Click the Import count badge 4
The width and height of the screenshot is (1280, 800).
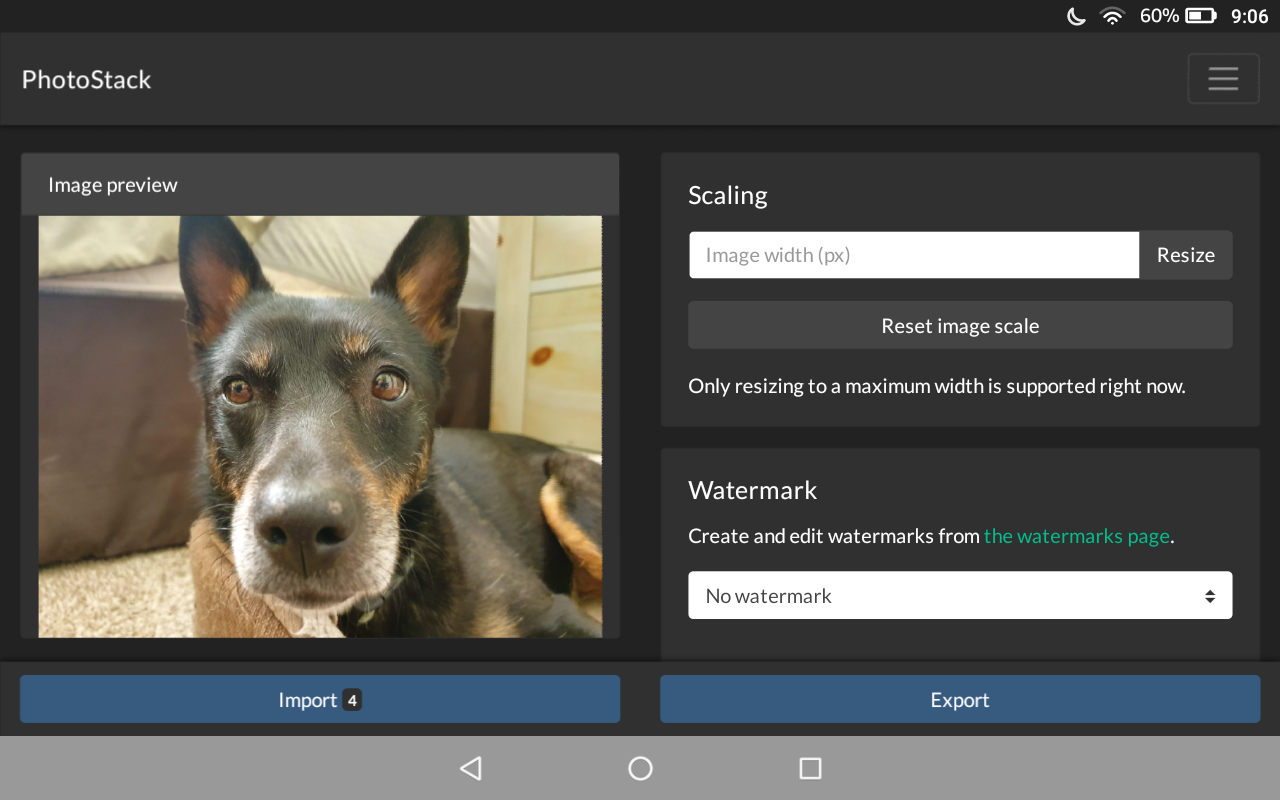(x=352, y=700)
